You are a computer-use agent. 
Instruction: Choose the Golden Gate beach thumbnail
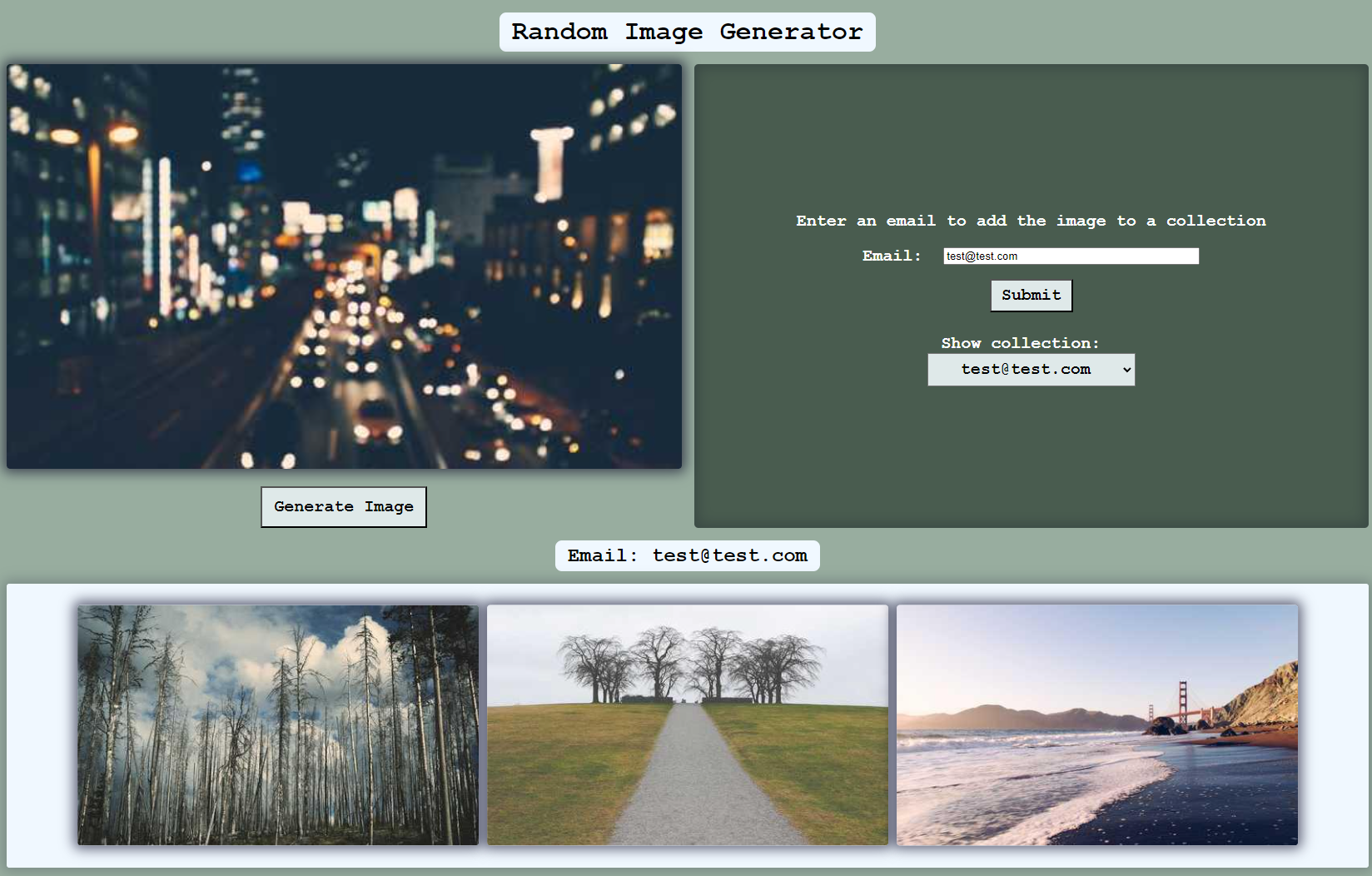tap(1097, 725)
